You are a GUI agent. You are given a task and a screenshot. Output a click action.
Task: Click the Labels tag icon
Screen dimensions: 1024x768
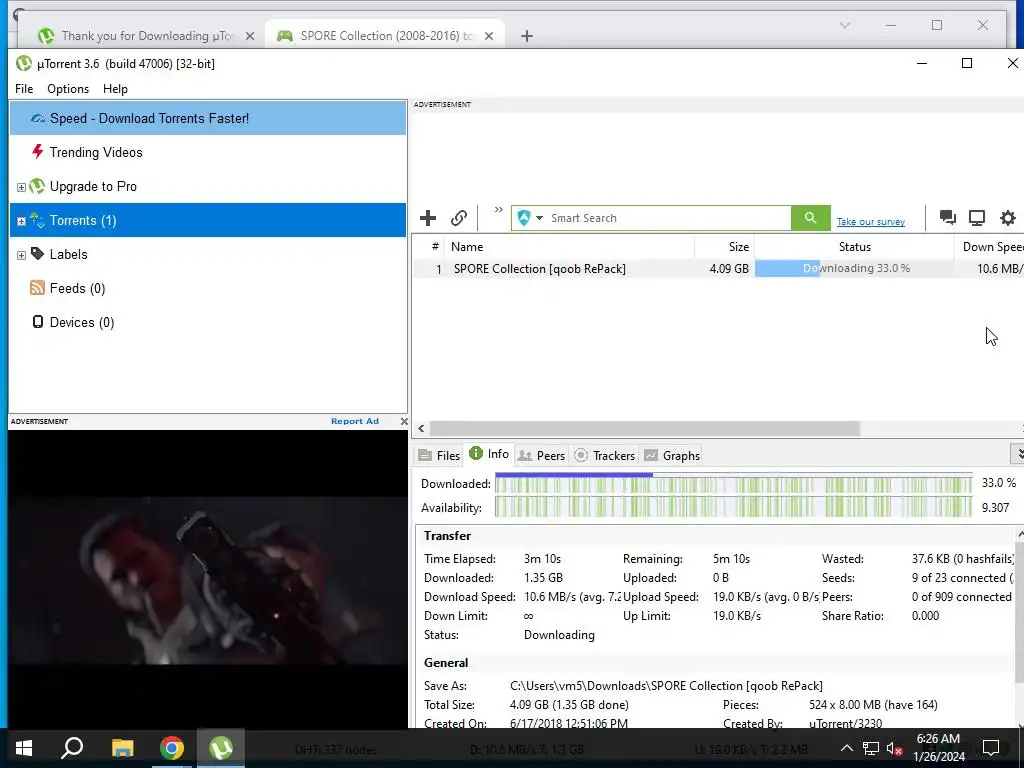[x=37, y=254]
